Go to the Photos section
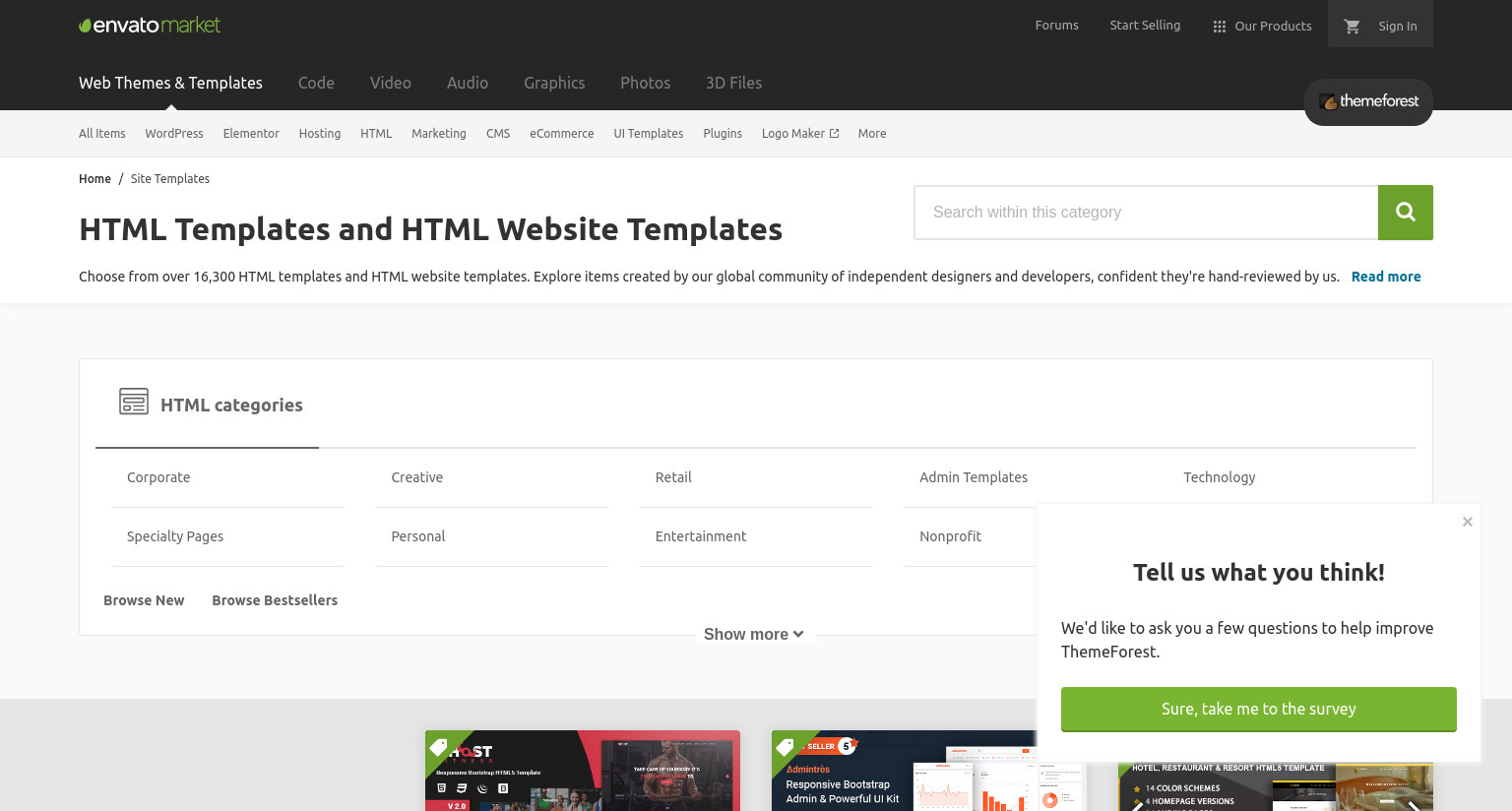Image resolution: width=1512 pixels, height=811 pixels. 645,83
